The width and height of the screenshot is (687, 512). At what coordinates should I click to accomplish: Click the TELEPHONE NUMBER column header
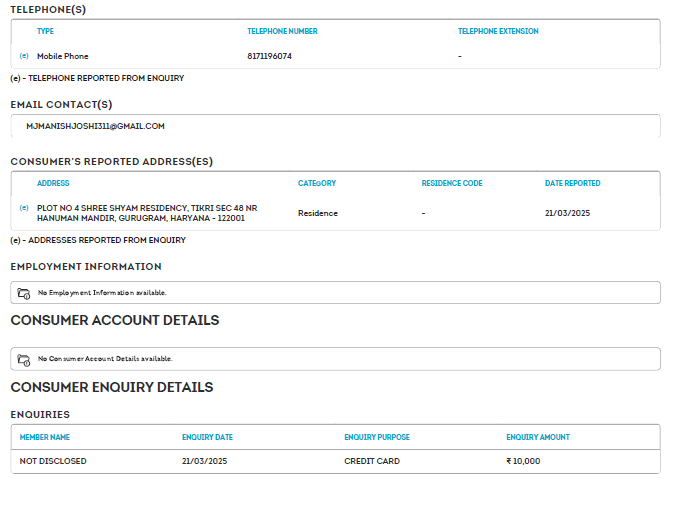282,31
